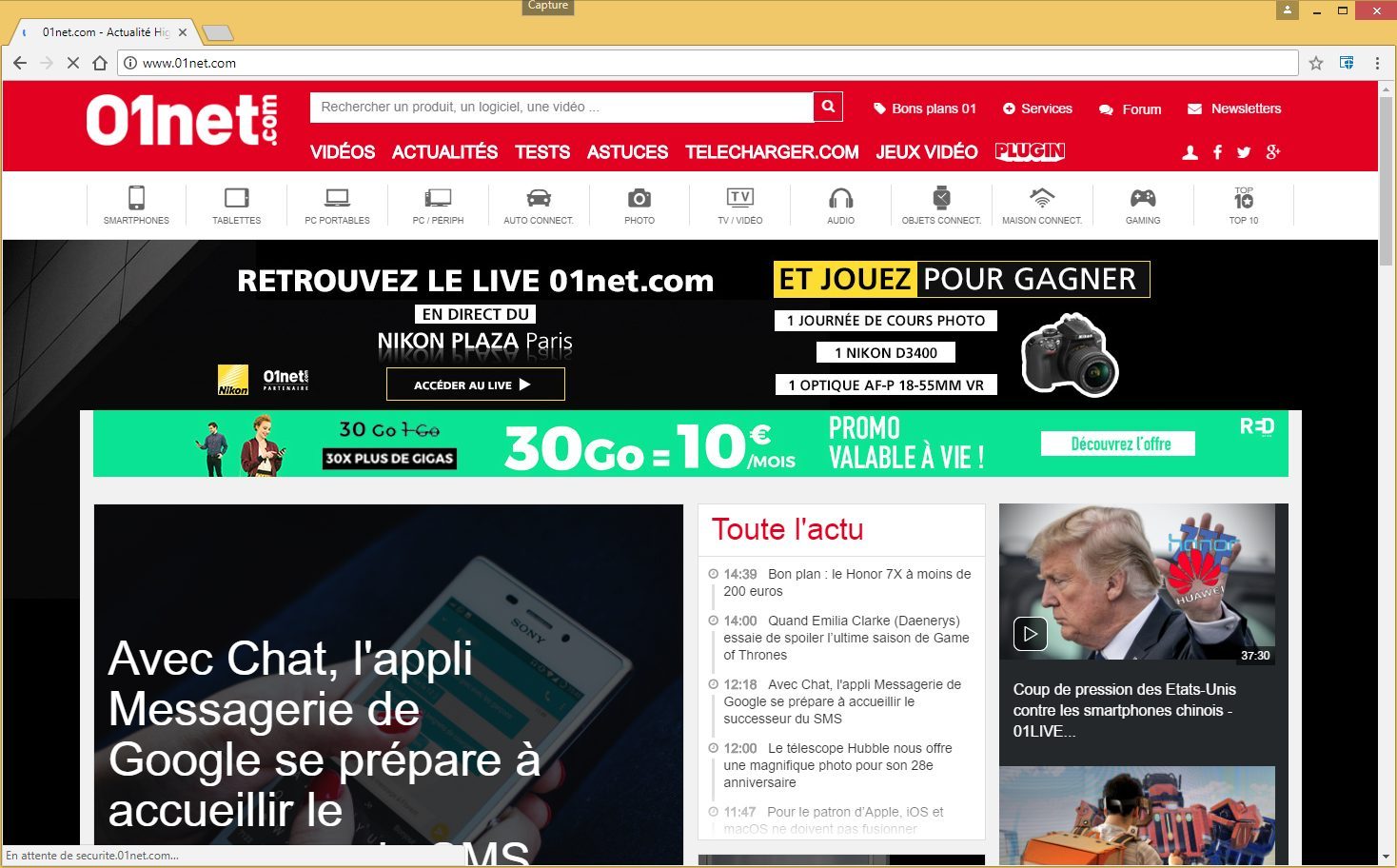Open a new browser tab
The width and height of the screenshot is (1397, 868).
218,33
